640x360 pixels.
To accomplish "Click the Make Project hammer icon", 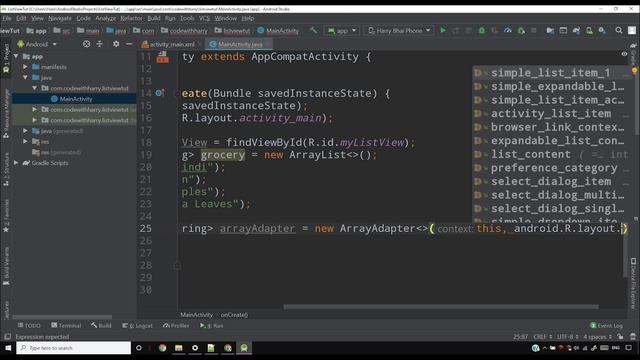I will click(313, 30).
